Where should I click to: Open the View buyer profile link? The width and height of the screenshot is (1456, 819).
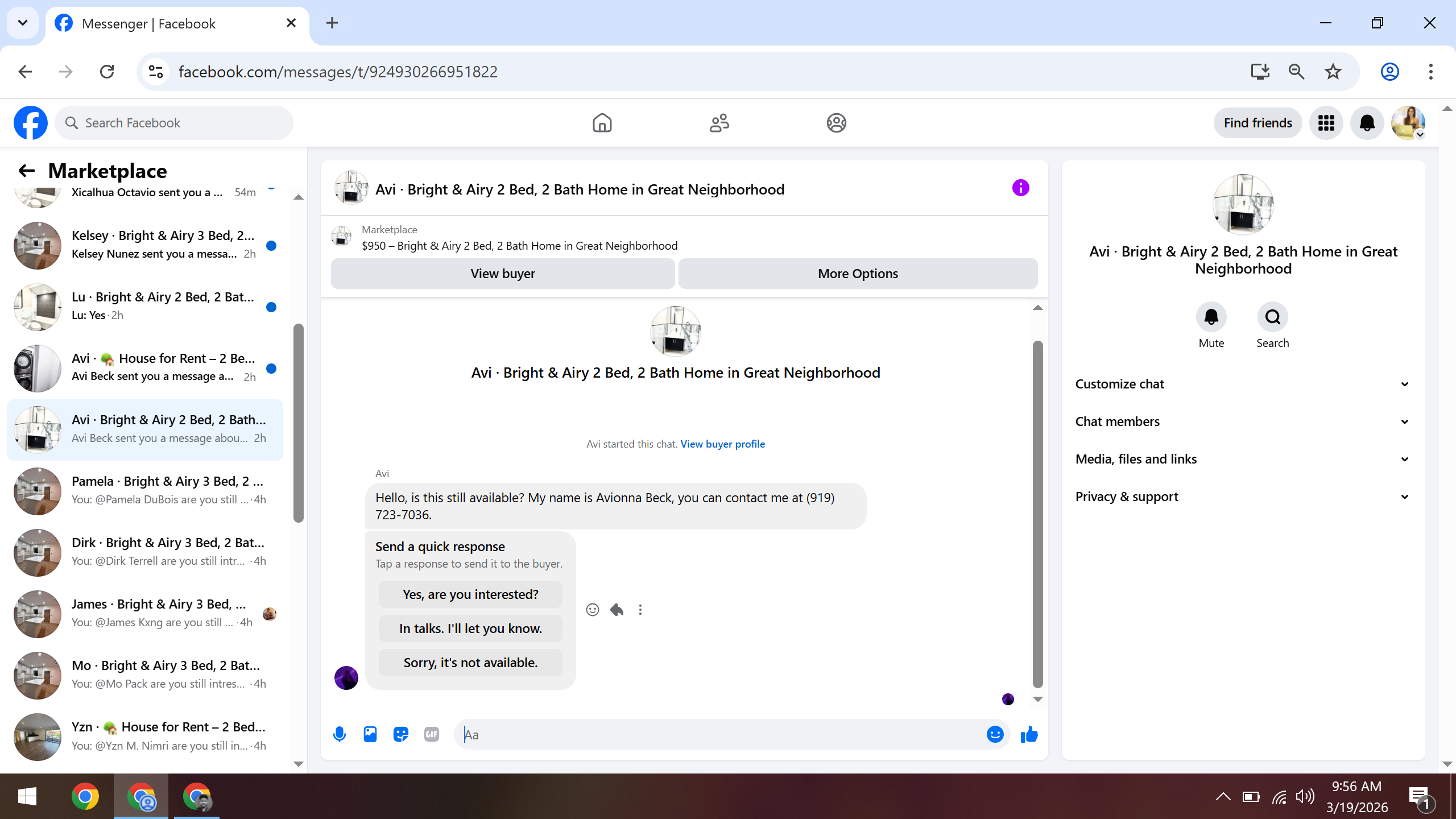tap(722, 444)
